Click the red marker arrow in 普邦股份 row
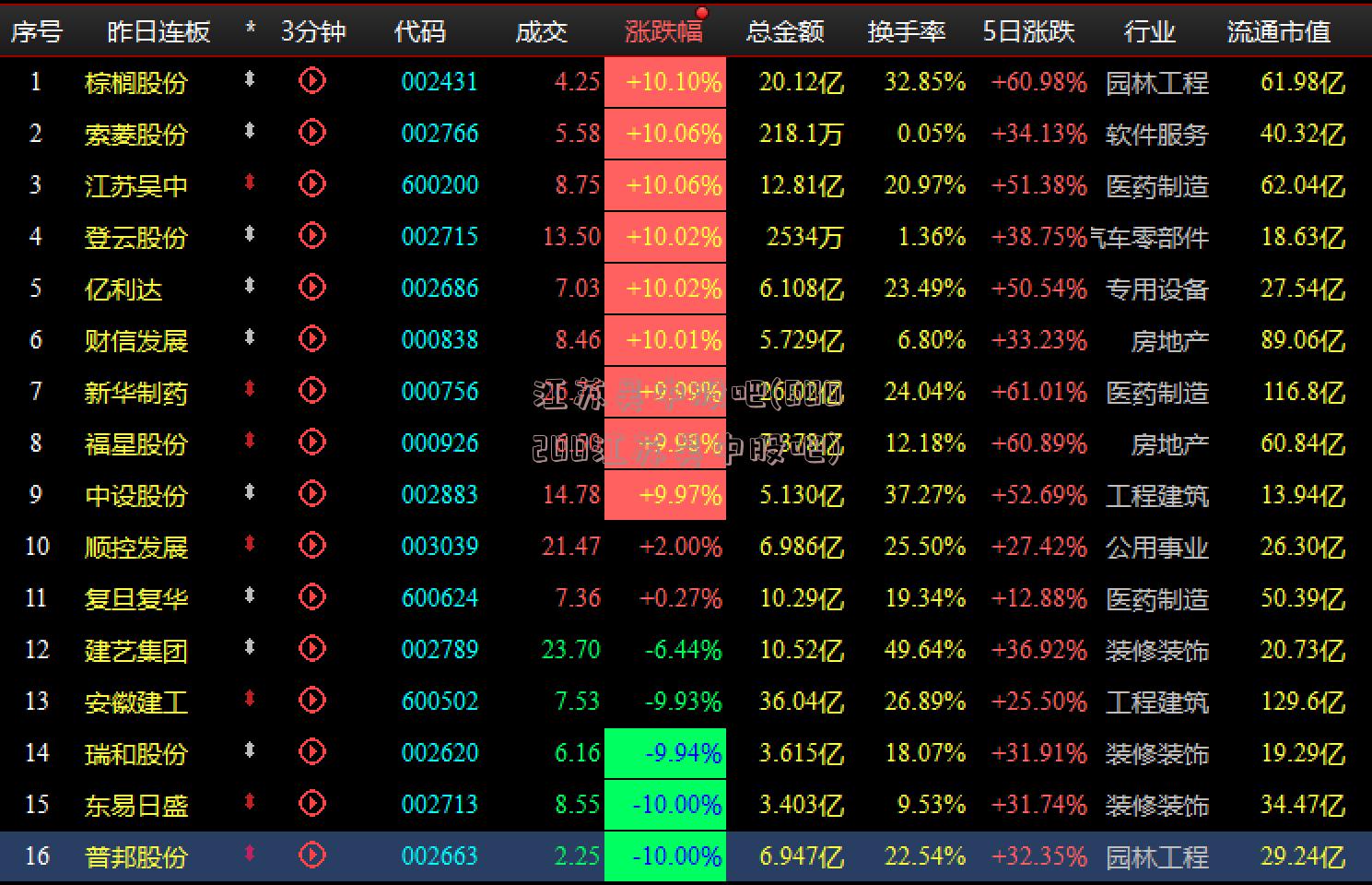Image resolution: width=1372 pixels, height=885 pixels. coord(249,854)
